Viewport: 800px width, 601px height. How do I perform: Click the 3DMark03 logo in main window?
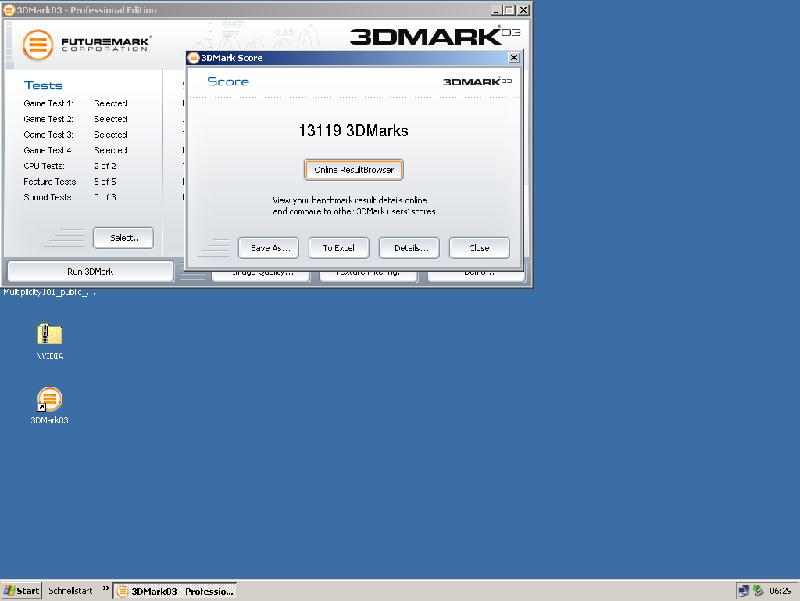pos(435,36)
